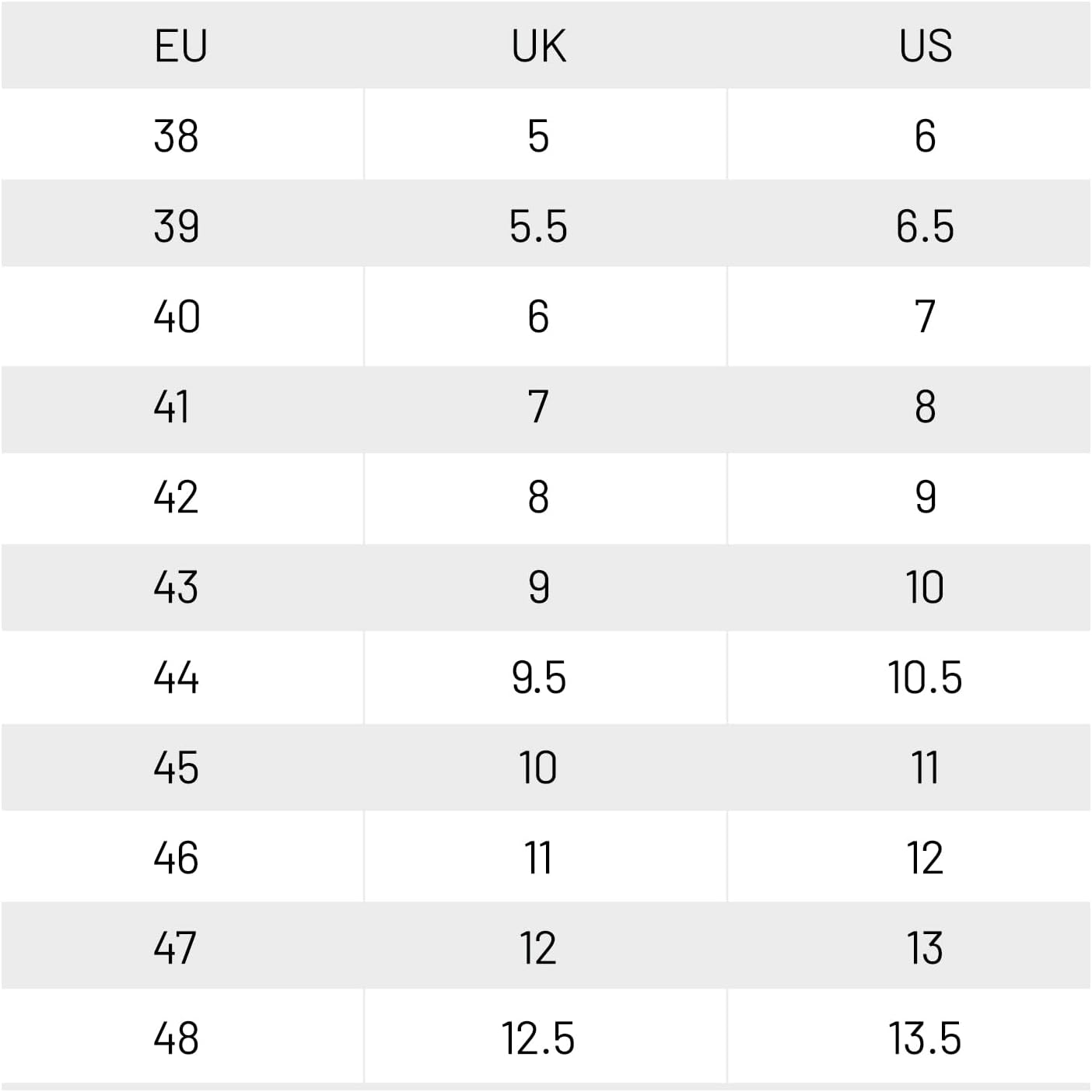Click EU size 48 cell
The image size is (1092, 1092).
(x=177, y=1038)
